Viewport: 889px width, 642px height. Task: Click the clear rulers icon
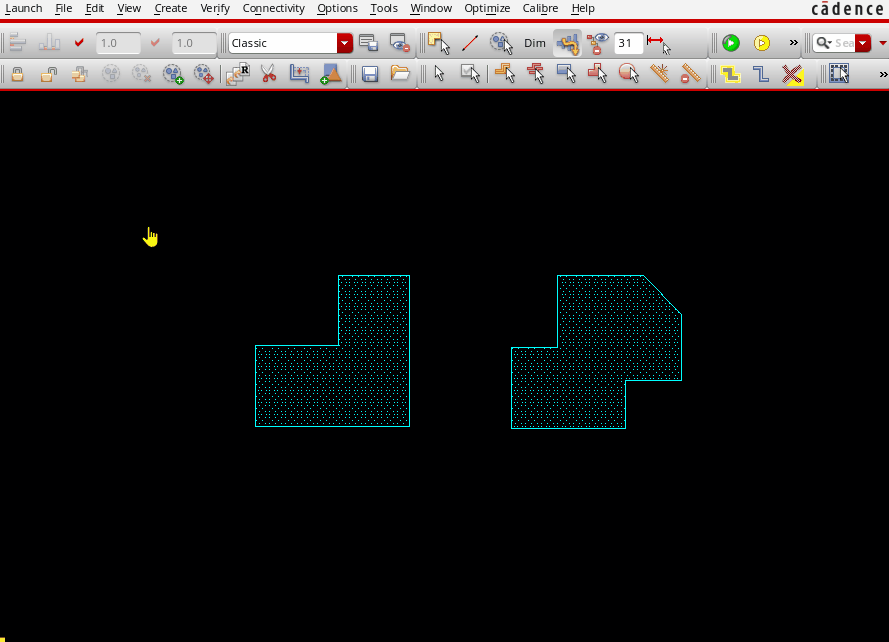(690, 74)
